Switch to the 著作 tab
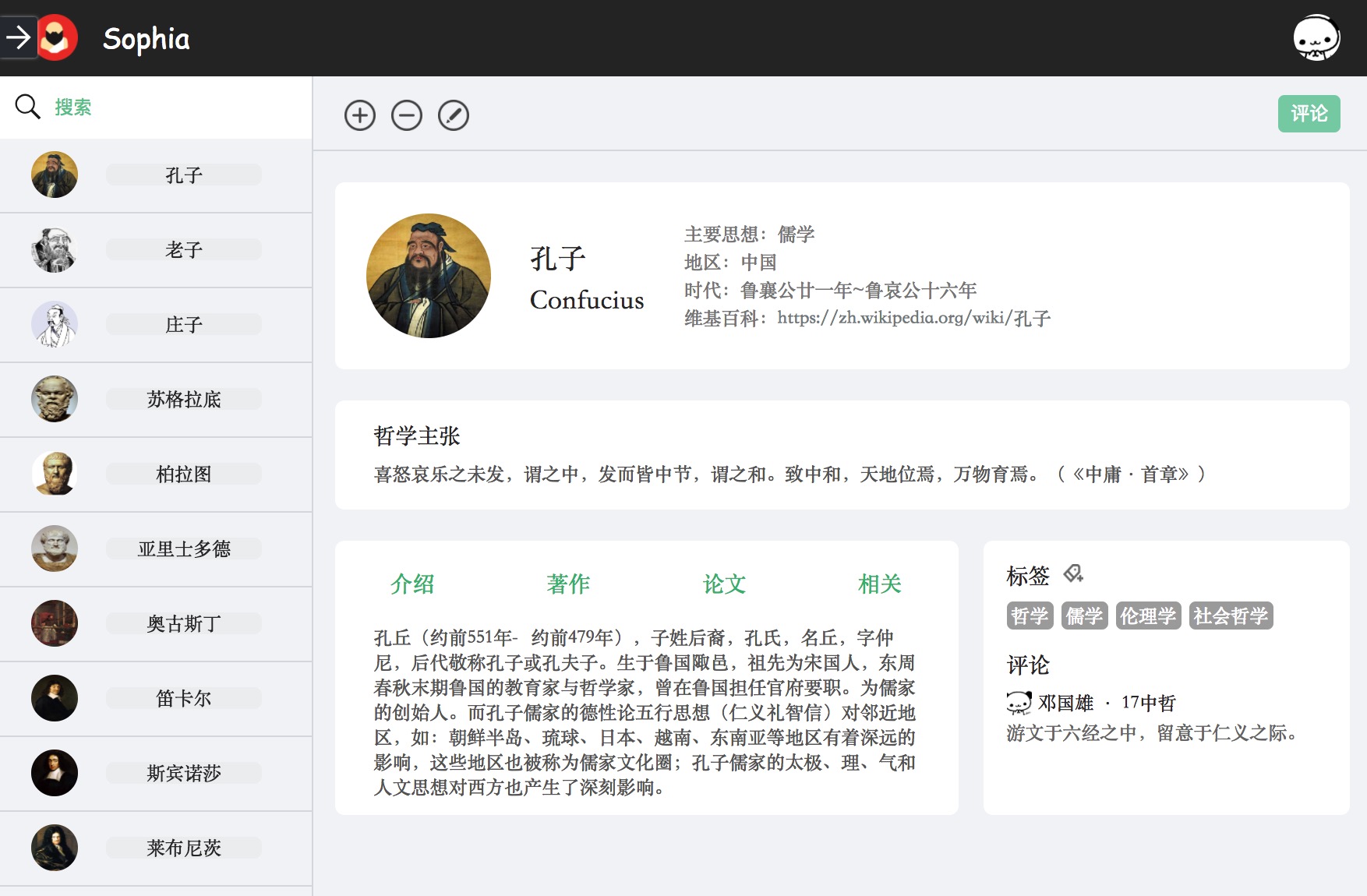The image size is (1367, 896). coord(568,584)
